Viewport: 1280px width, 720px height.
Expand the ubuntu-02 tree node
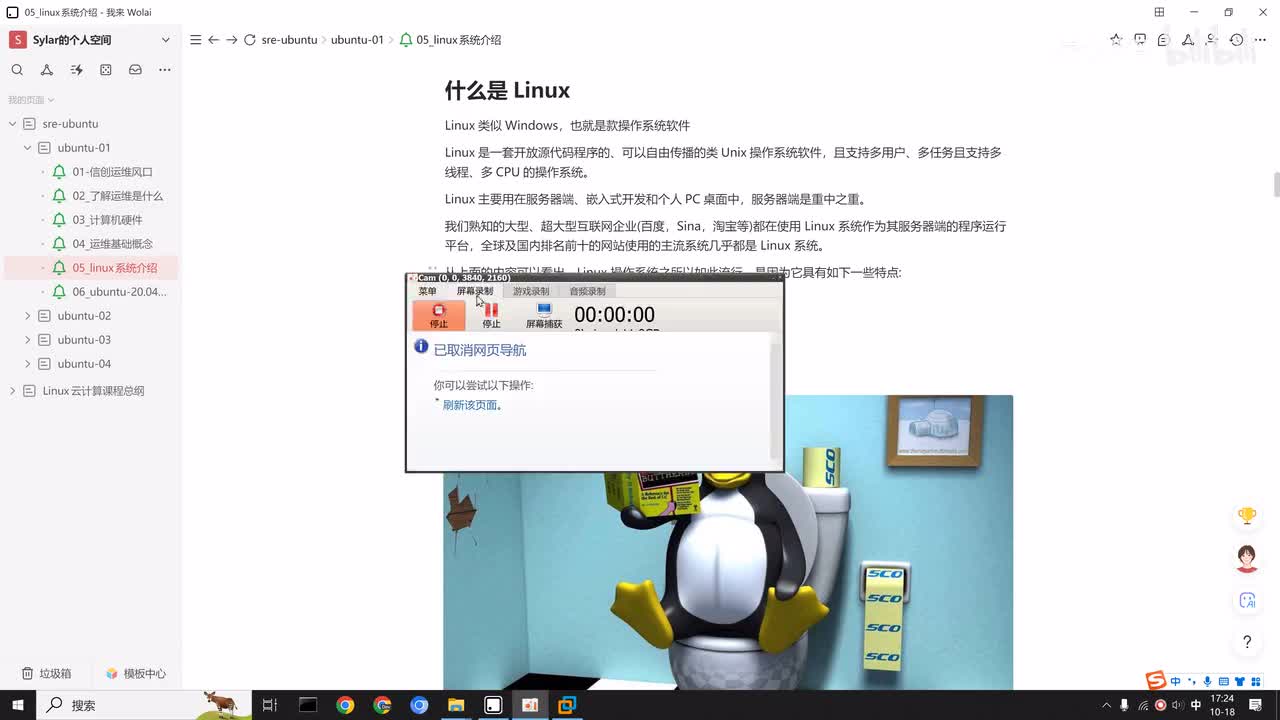point(27,316)
